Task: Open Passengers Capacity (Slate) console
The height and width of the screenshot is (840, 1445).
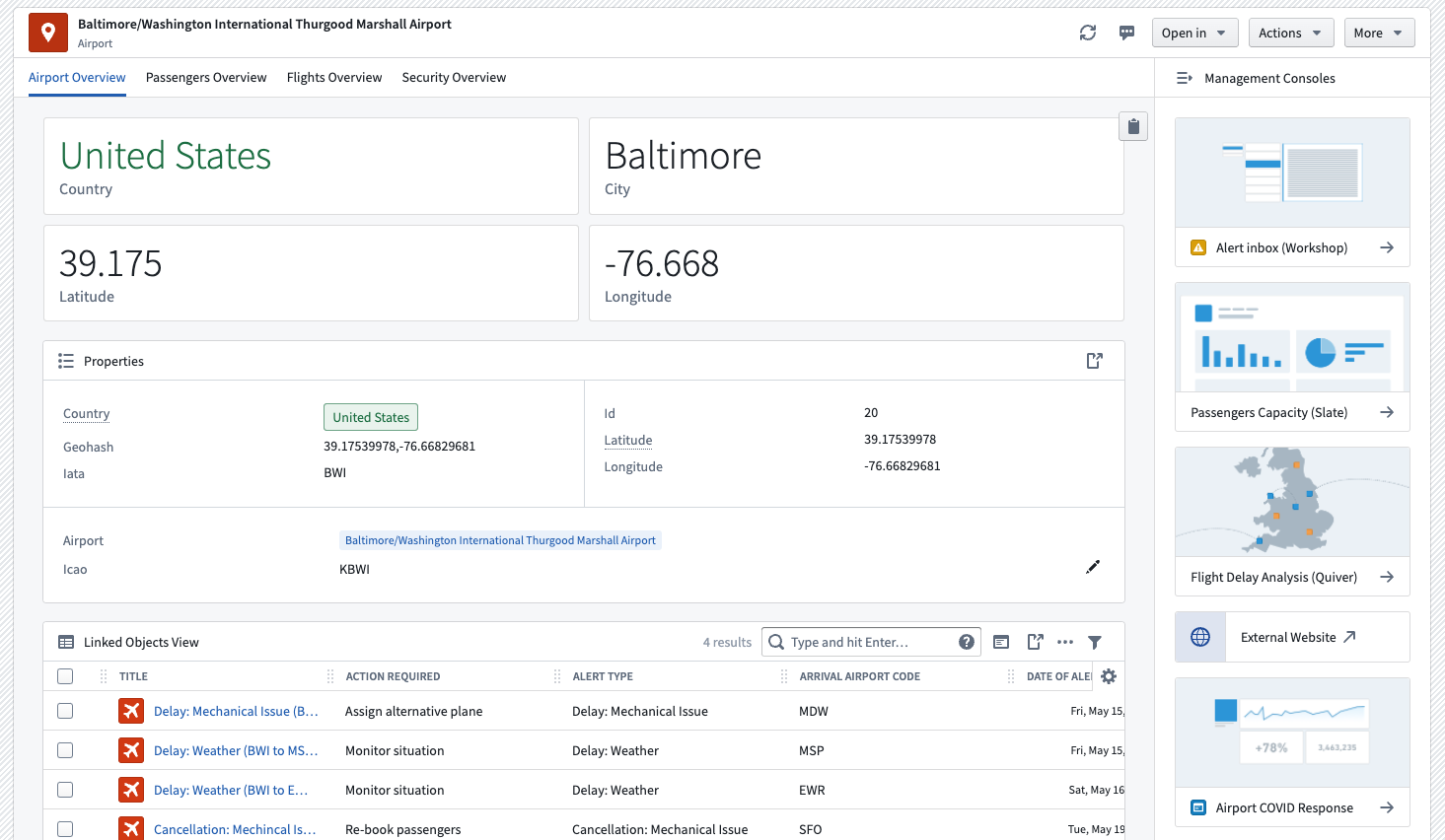Action: [1292, 357]
